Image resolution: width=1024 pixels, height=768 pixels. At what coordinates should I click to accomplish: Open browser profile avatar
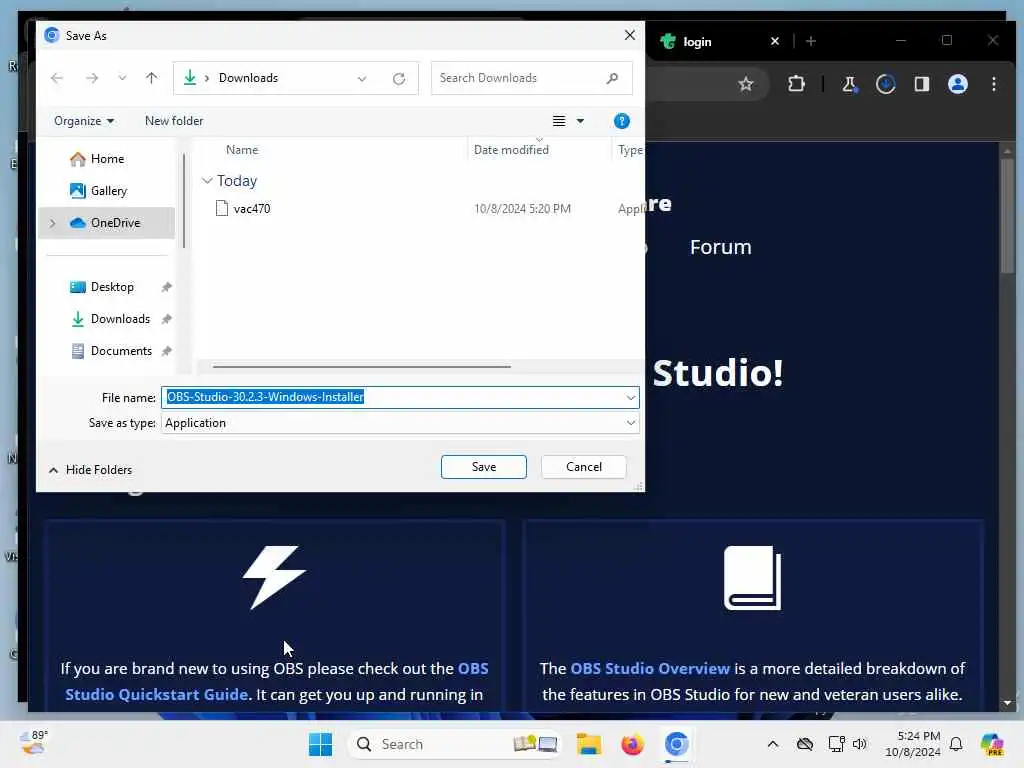pos(957,84)
